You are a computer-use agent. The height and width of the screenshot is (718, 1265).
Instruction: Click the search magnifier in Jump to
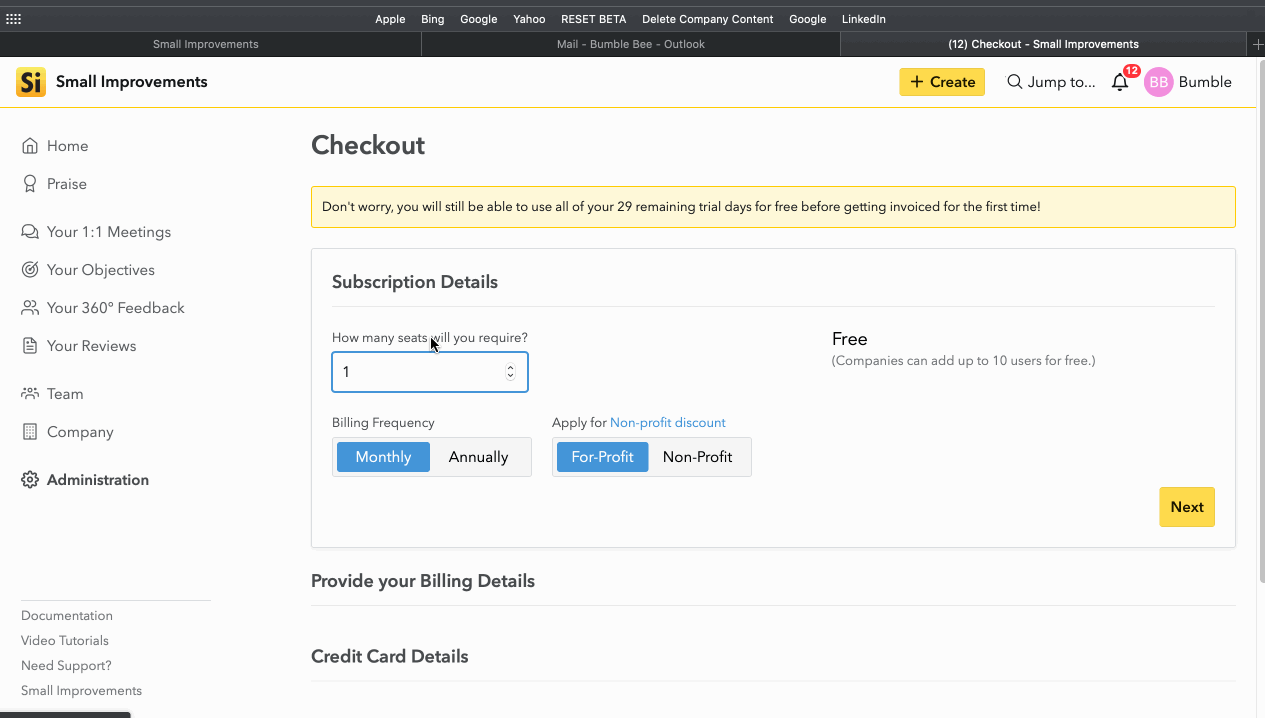click(1014, 82)
